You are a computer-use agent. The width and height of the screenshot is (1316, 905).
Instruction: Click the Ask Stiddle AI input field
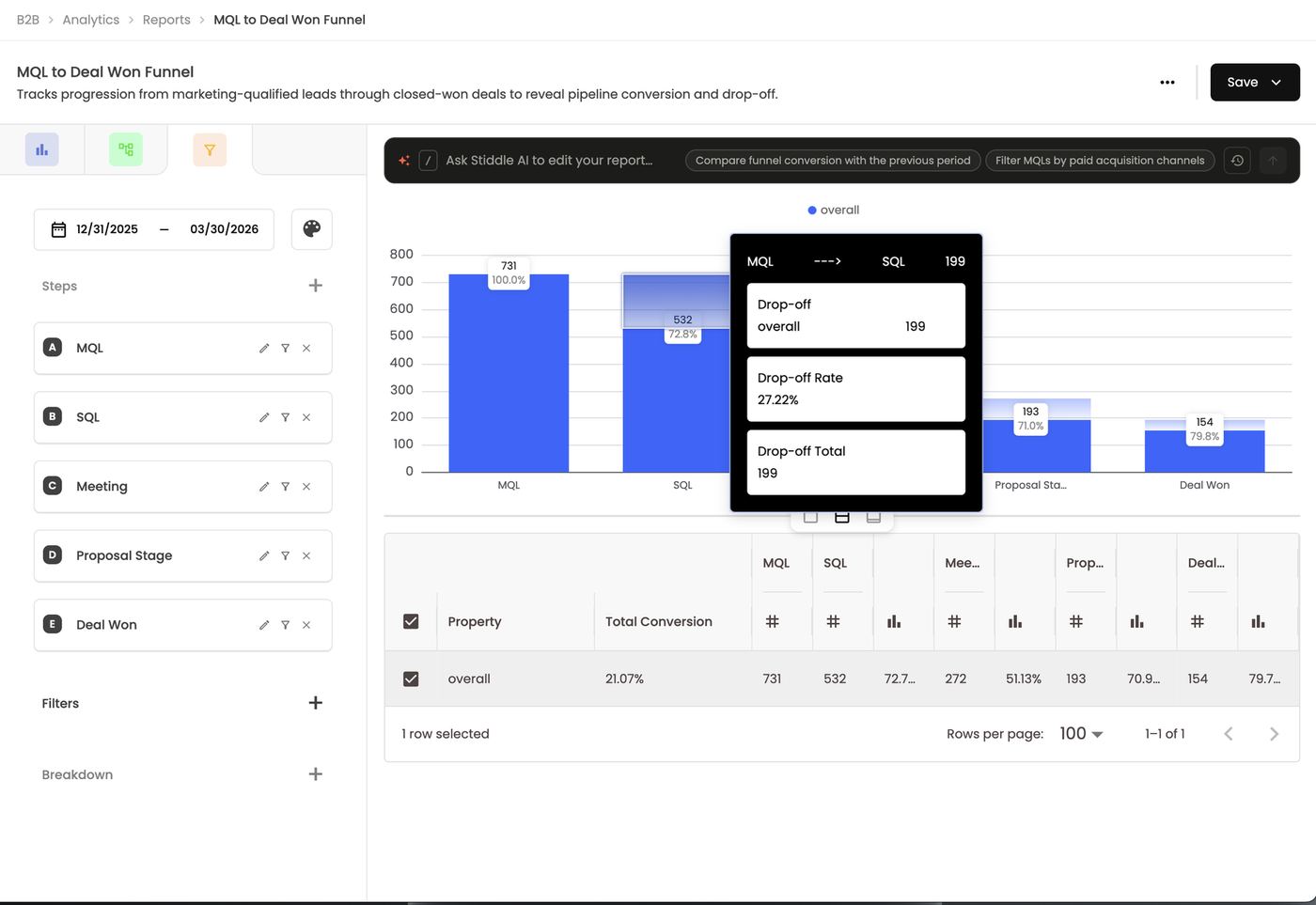[x=549, y=161]
